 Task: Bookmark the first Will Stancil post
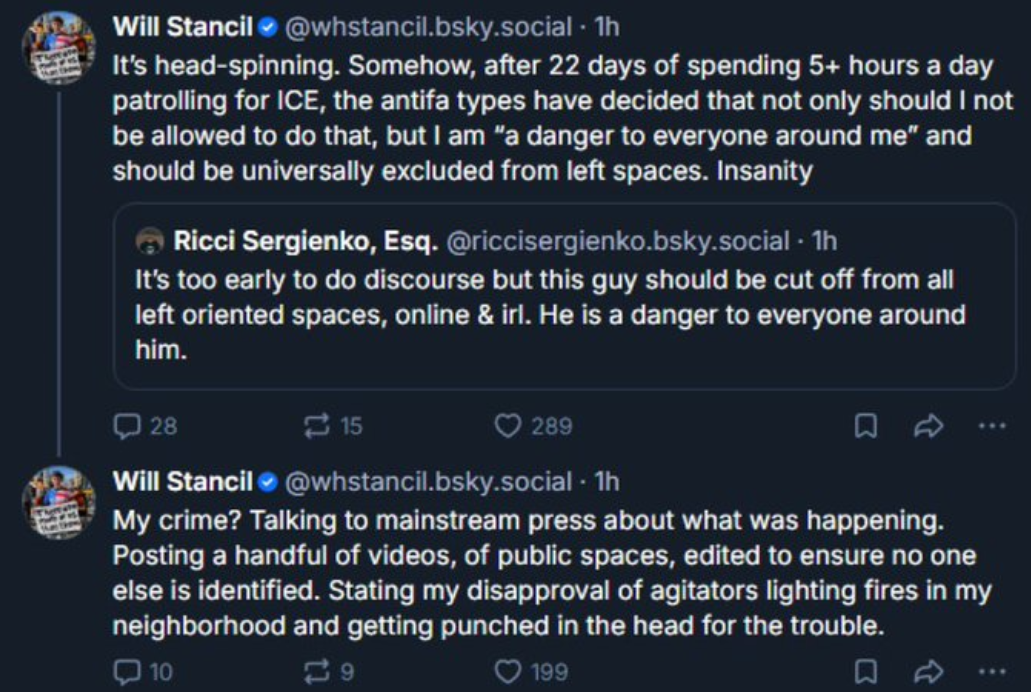[866, 426]
